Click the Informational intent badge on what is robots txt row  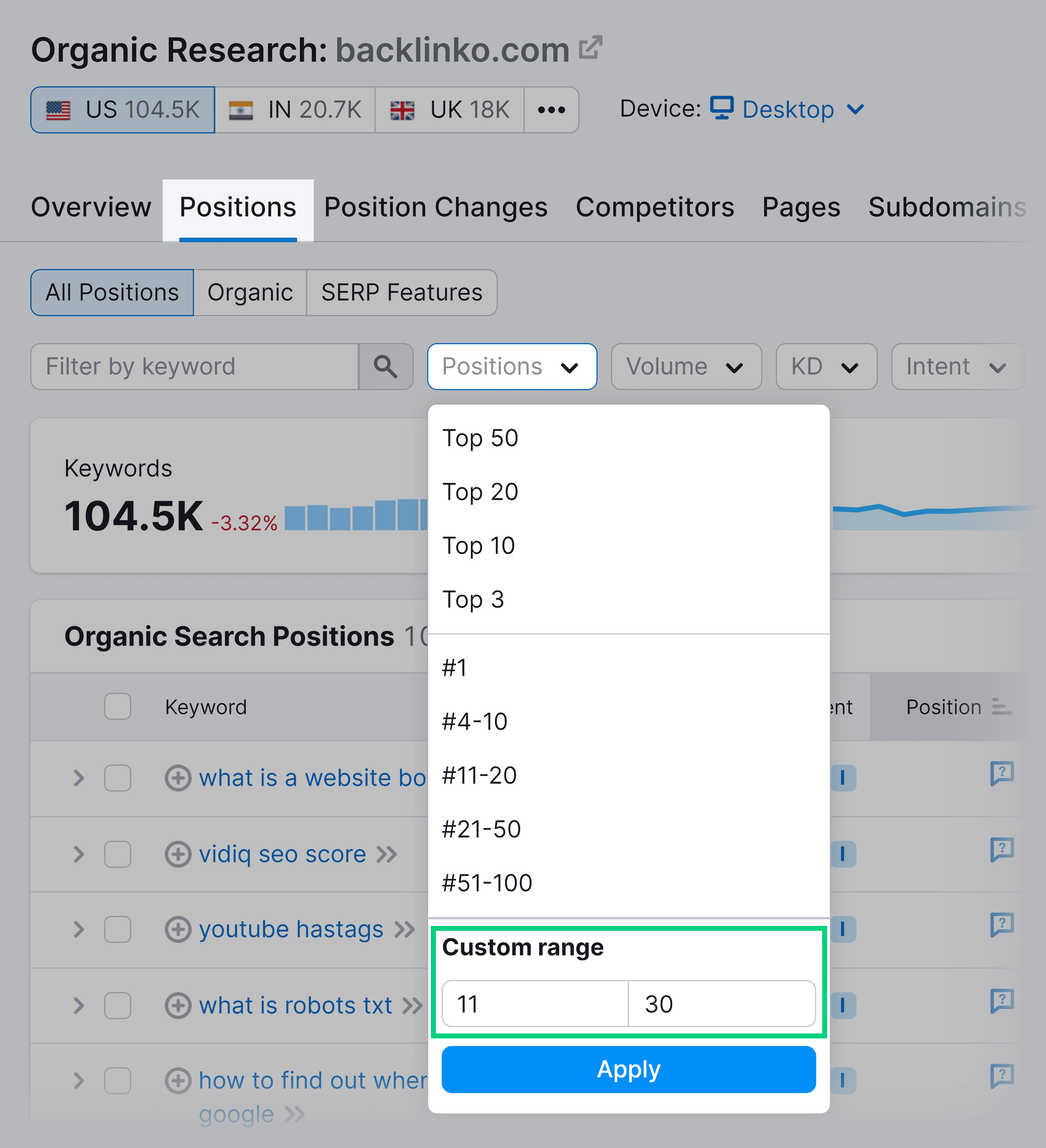pyautogui.click(x=843, y=1005)
